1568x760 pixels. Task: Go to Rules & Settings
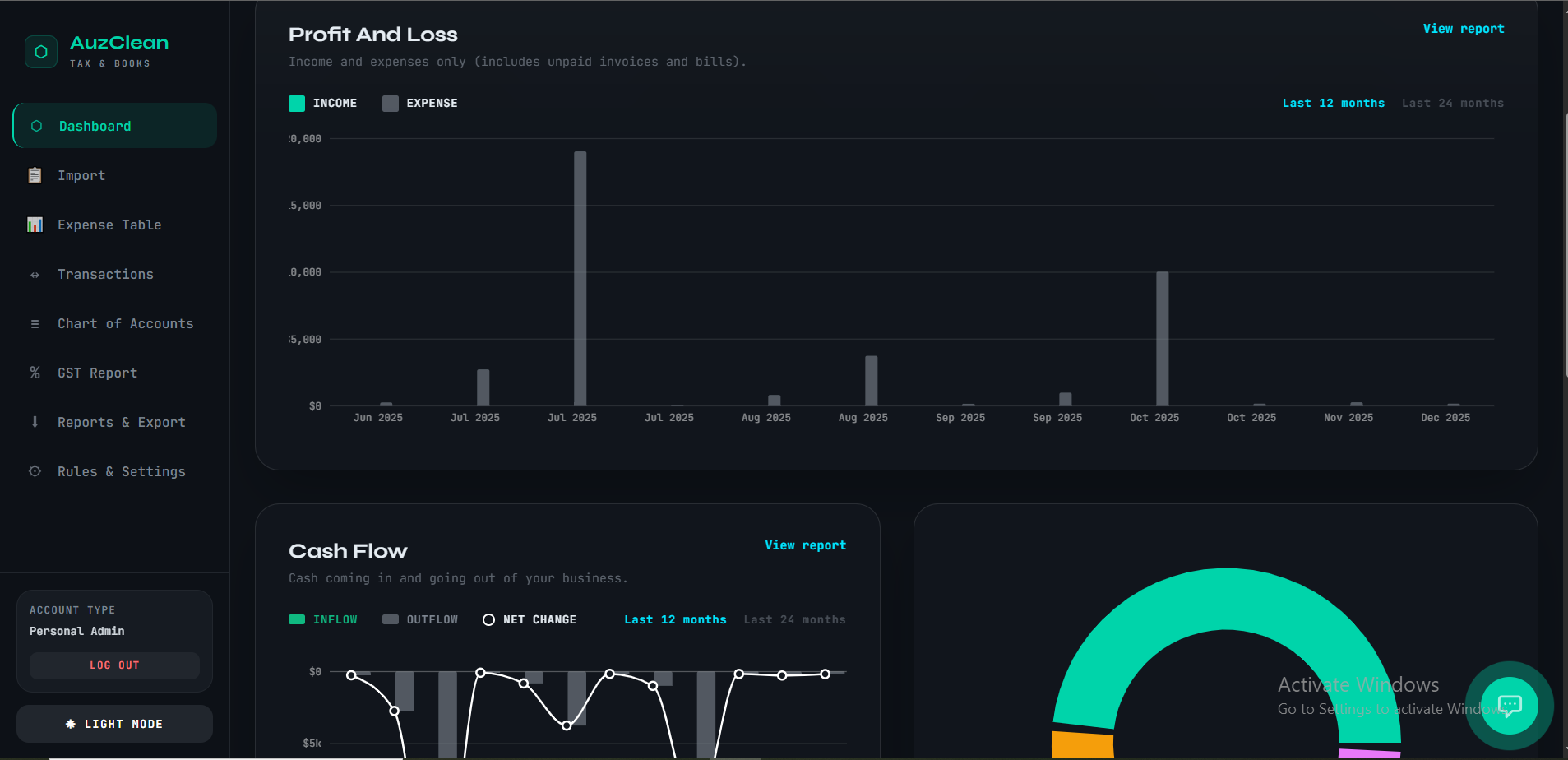click(x=115, y=471)
